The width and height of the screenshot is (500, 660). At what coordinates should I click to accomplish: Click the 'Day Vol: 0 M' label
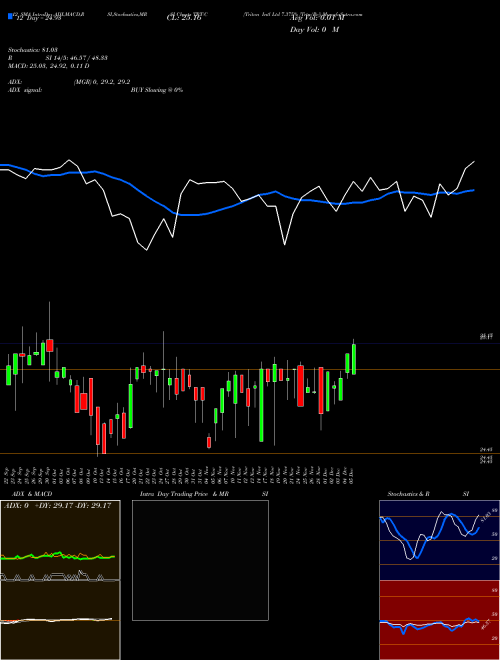314,30
